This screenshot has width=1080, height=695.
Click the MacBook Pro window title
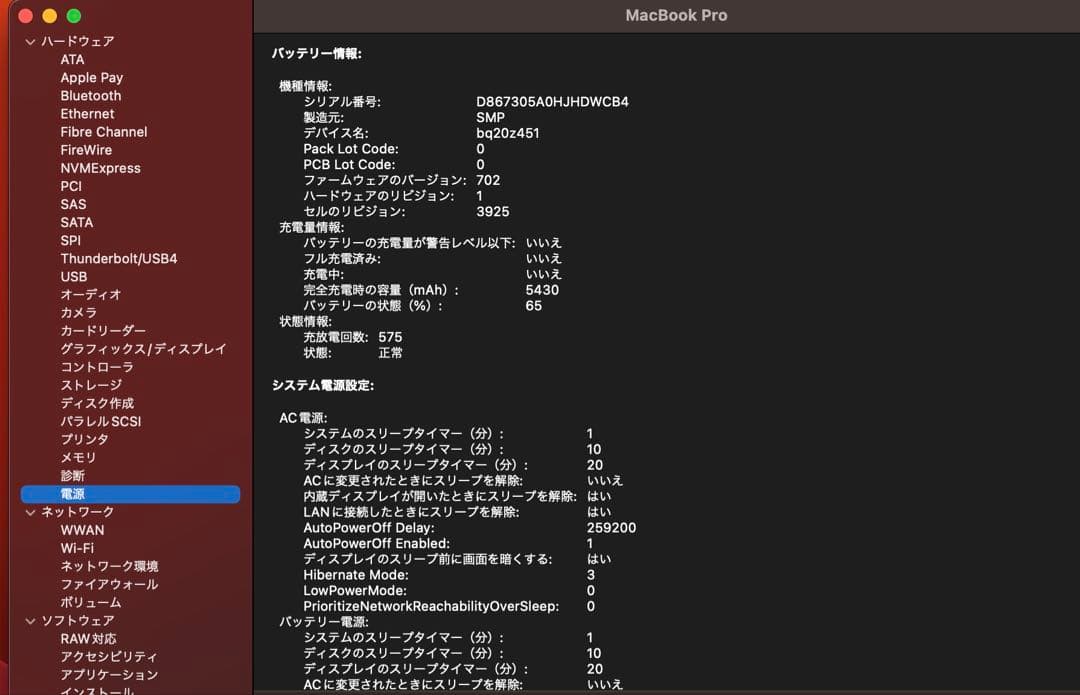click(x=676, y=15)
